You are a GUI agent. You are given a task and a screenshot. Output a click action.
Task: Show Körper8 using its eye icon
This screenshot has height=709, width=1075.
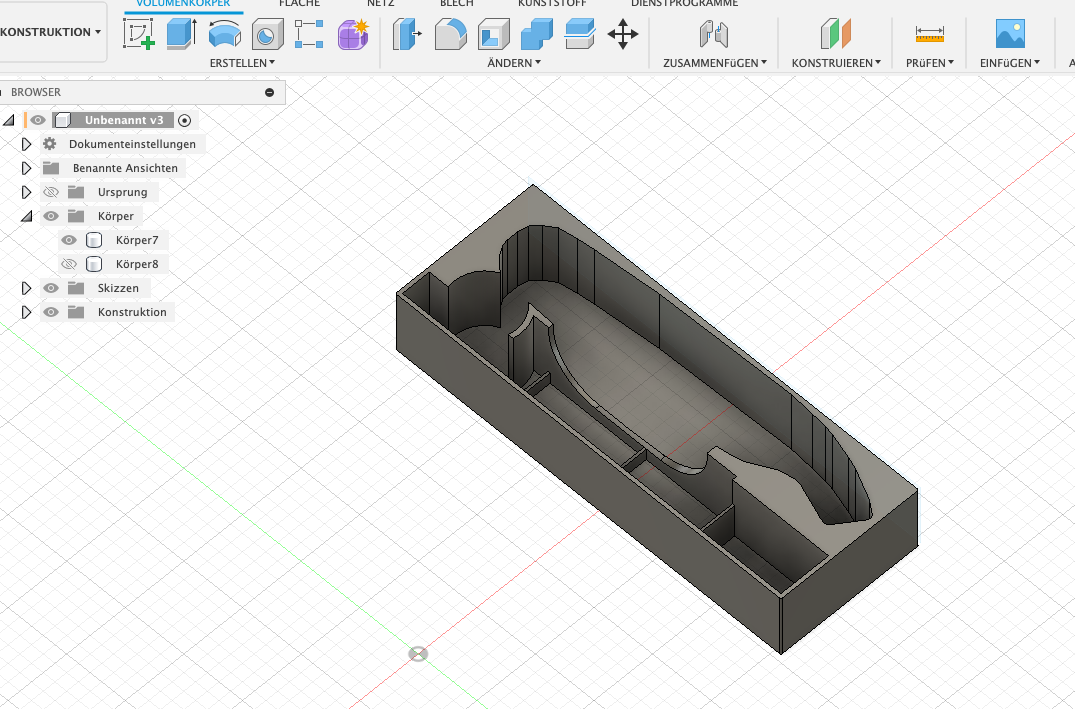pyautogui.click(x=69, y=264)
